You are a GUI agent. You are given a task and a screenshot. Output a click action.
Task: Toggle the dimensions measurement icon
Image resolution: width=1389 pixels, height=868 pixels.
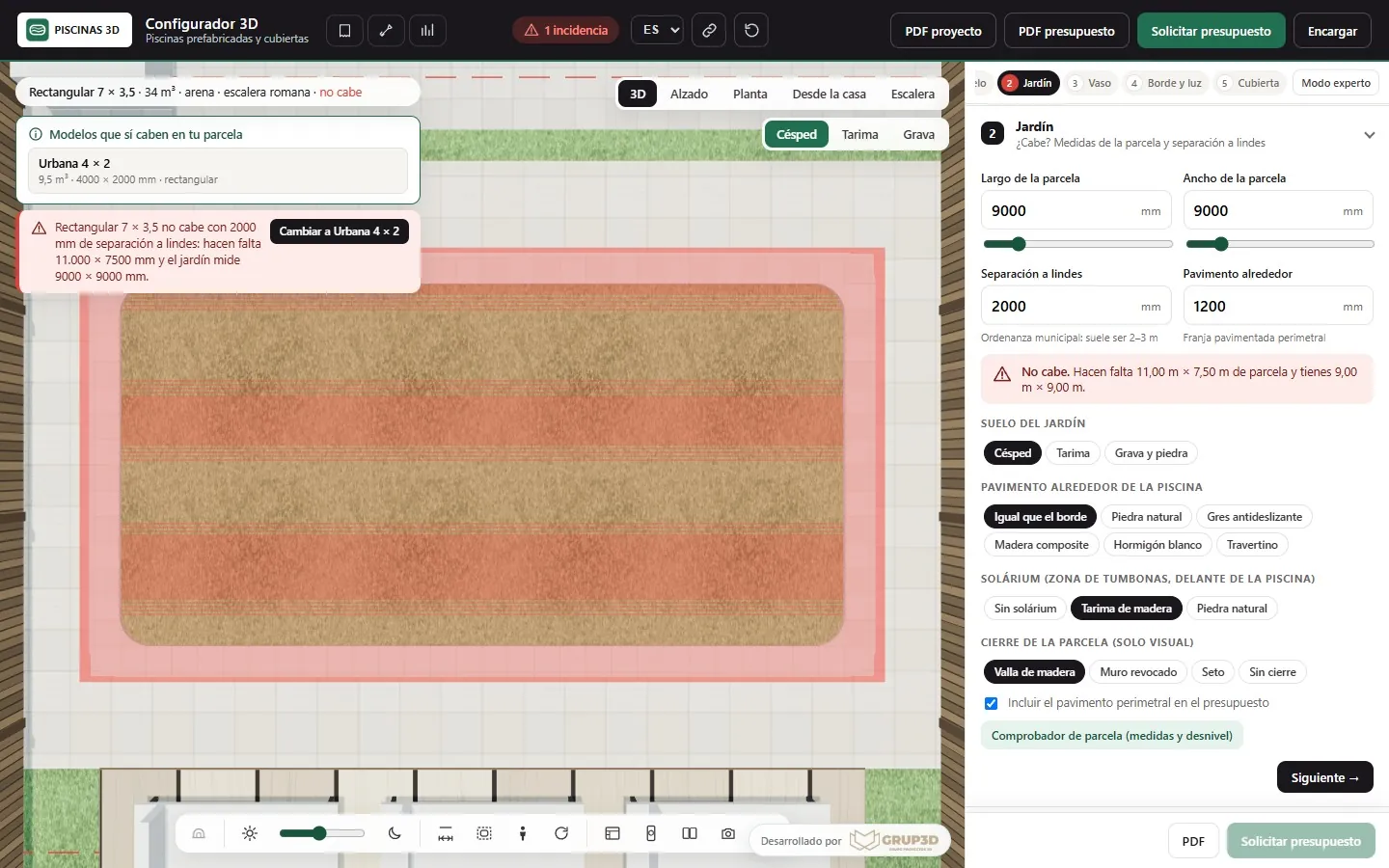(x=446, y=833)
